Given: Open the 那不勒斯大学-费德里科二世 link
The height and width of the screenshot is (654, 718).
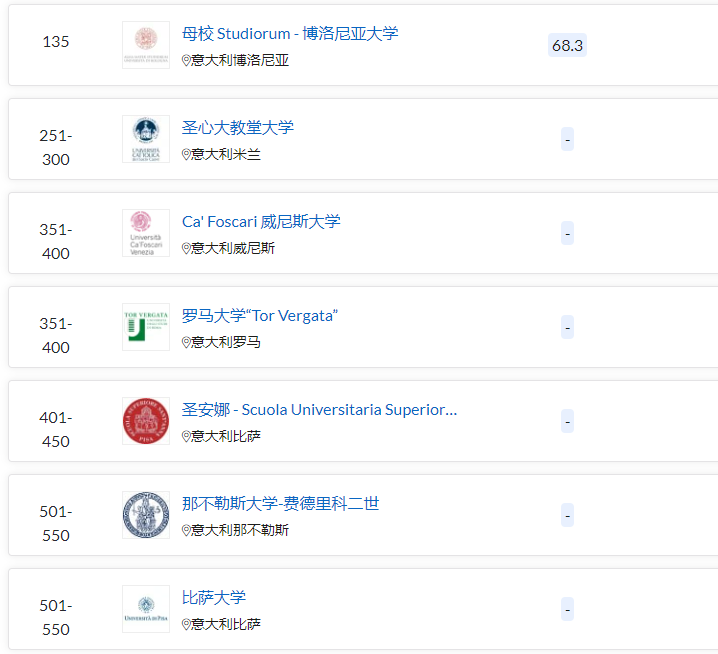Looking at the screenshot, I should [280, 503].
